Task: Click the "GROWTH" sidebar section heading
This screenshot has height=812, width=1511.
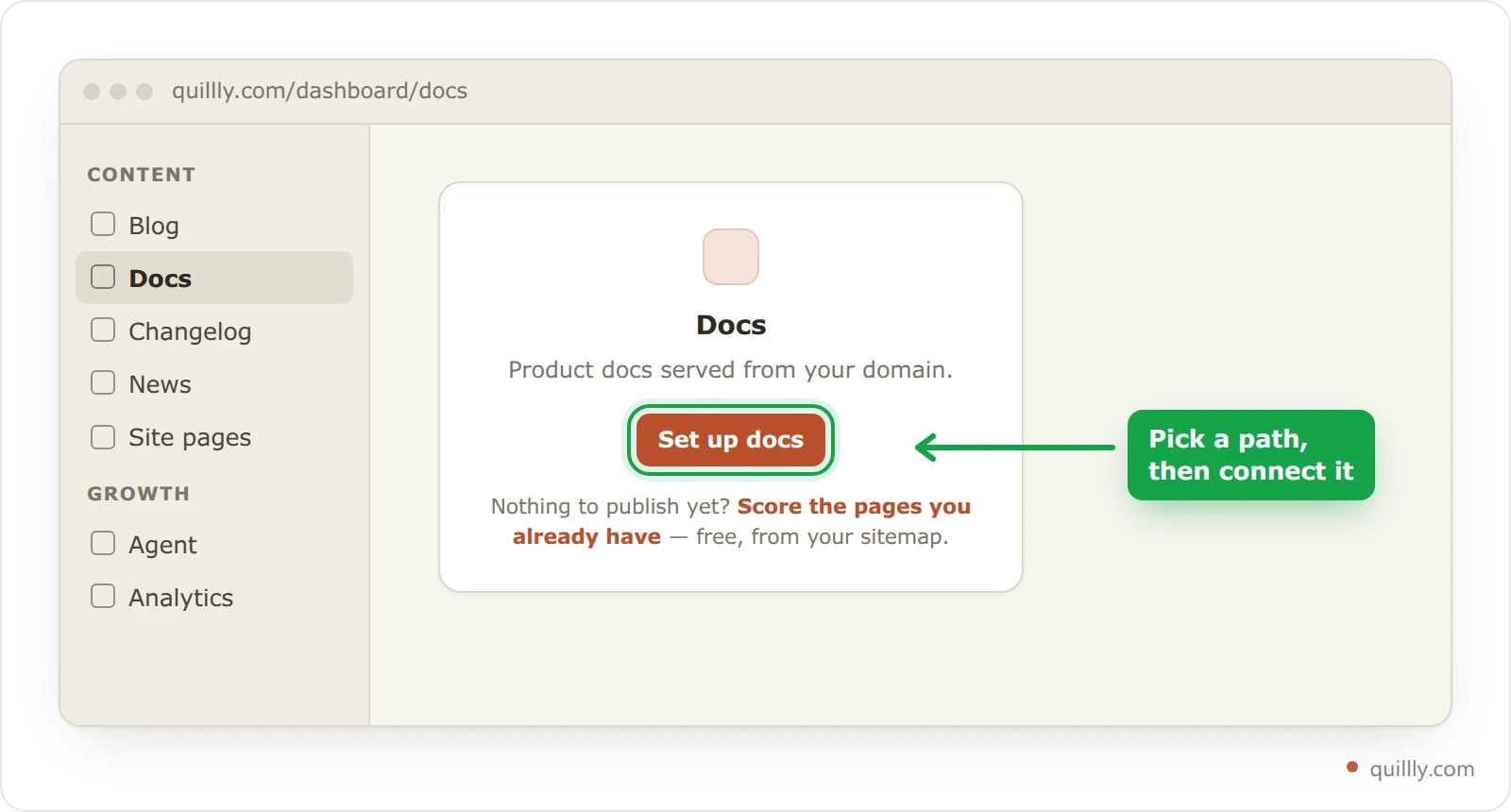Action: (x=139, y=494)
